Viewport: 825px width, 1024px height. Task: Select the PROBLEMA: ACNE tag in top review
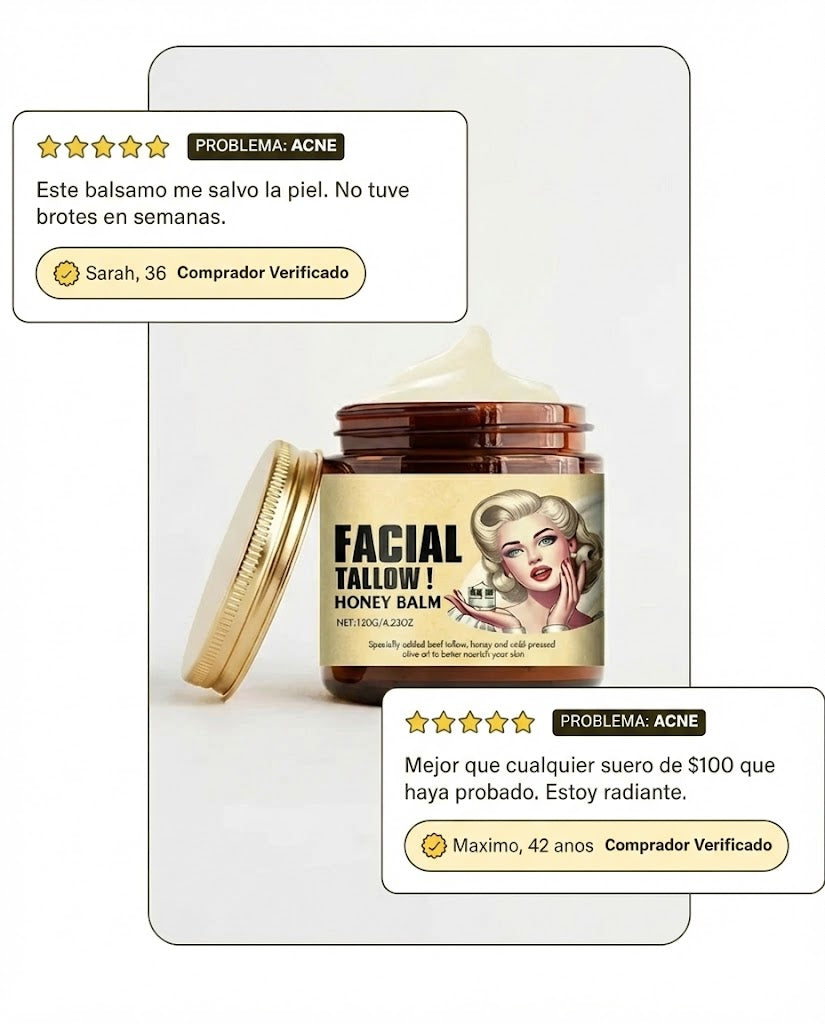point(265,146)
